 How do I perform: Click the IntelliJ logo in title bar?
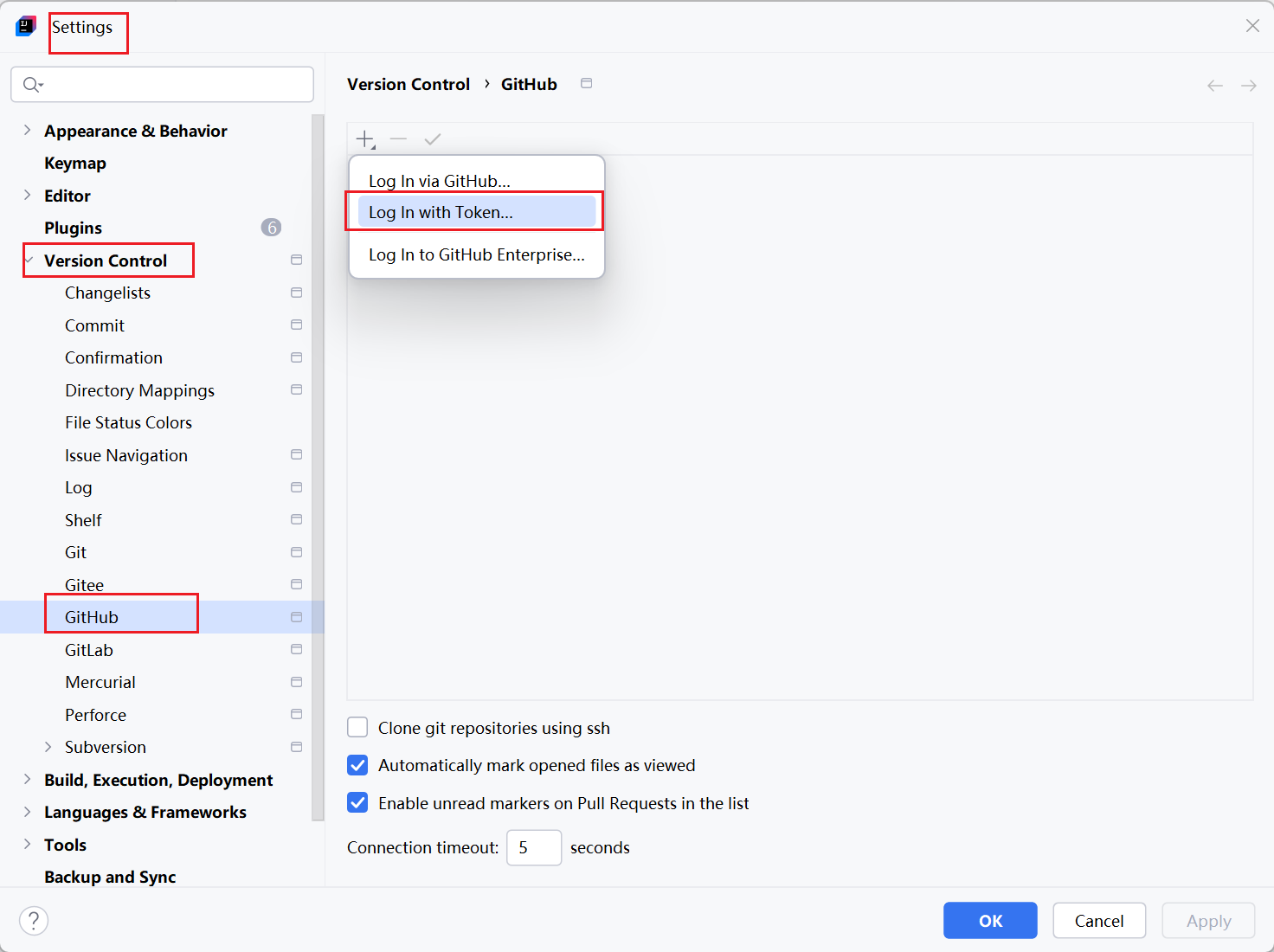(x=26, y=26)
